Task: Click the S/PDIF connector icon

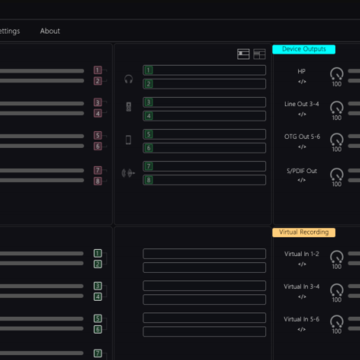Action: 128,173
